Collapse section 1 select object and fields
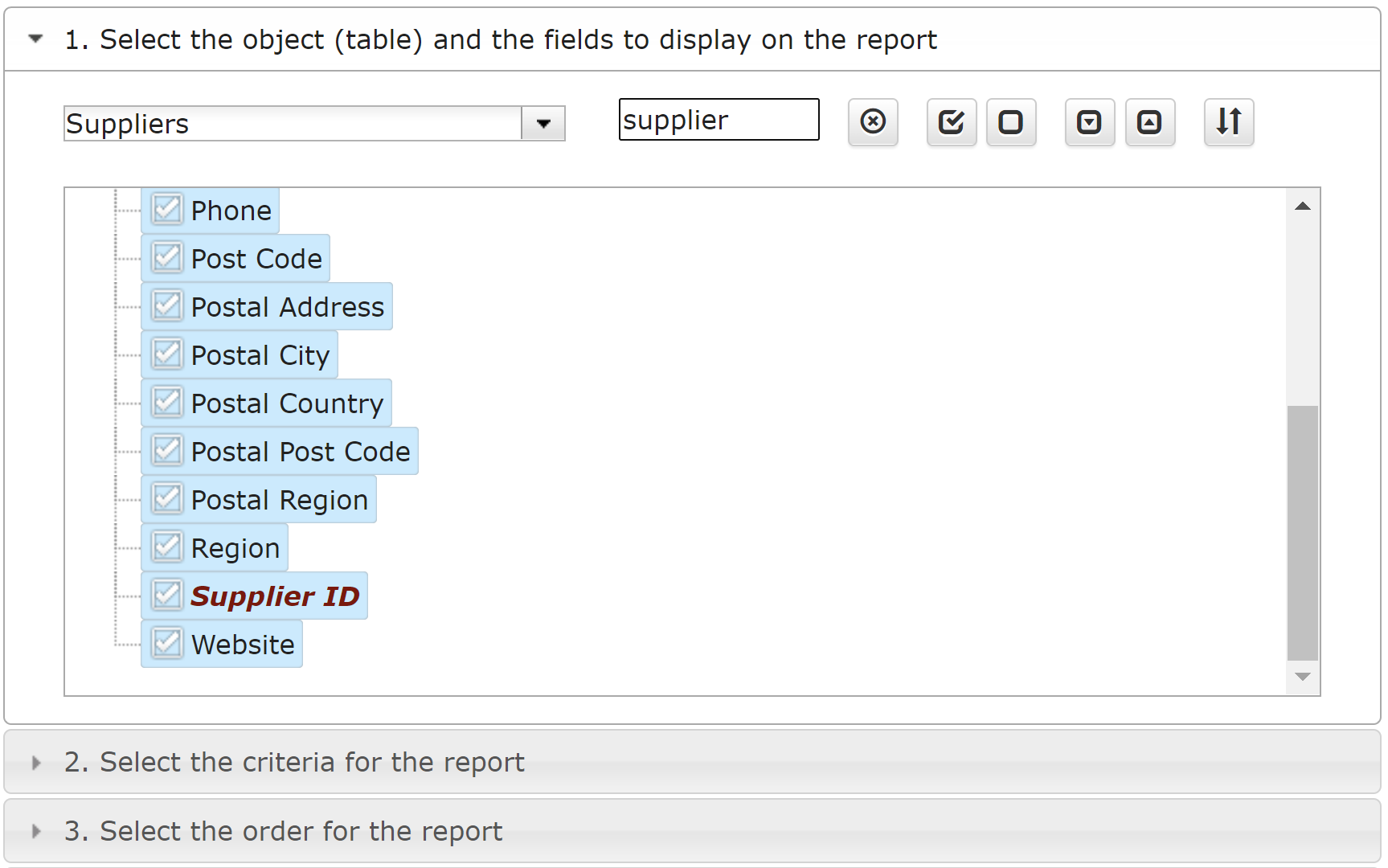The image size is (1388, 868). (x=35, y=39)
